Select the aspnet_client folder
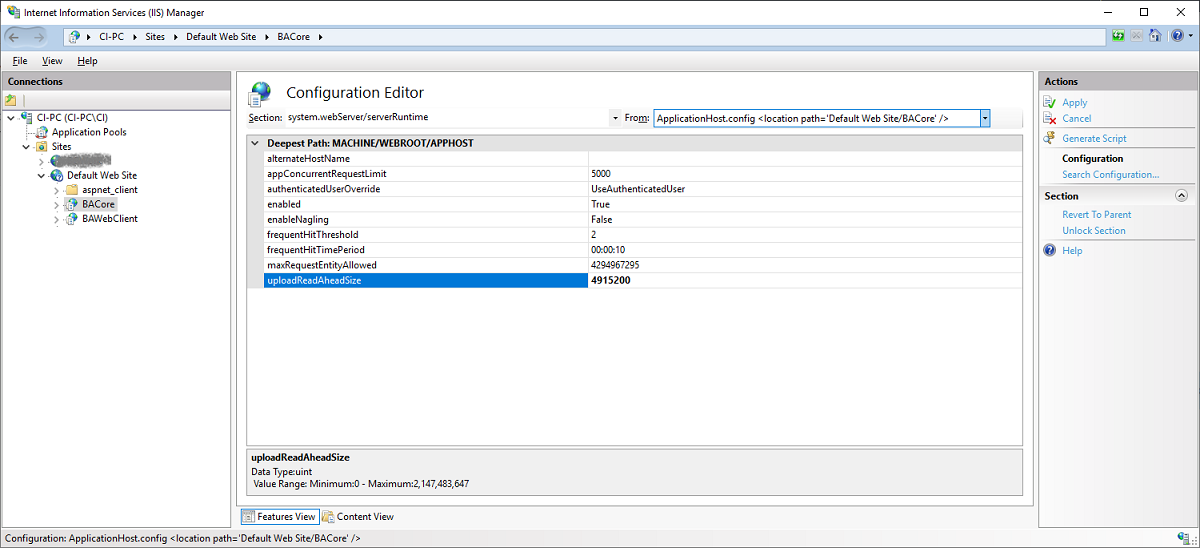 tap(109, 189)
